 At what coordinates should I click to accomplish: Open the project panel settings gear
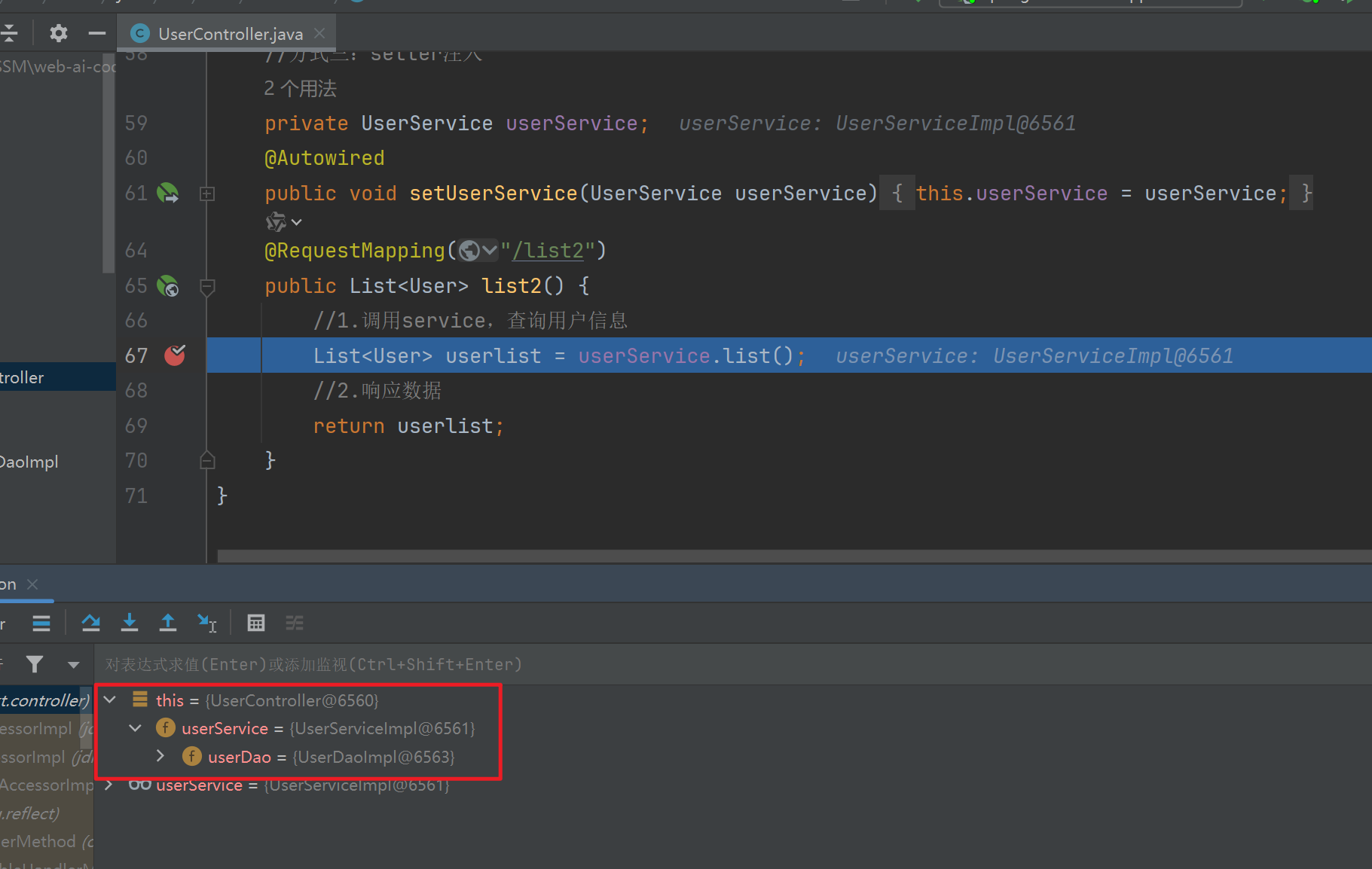[x=58, y=33]
